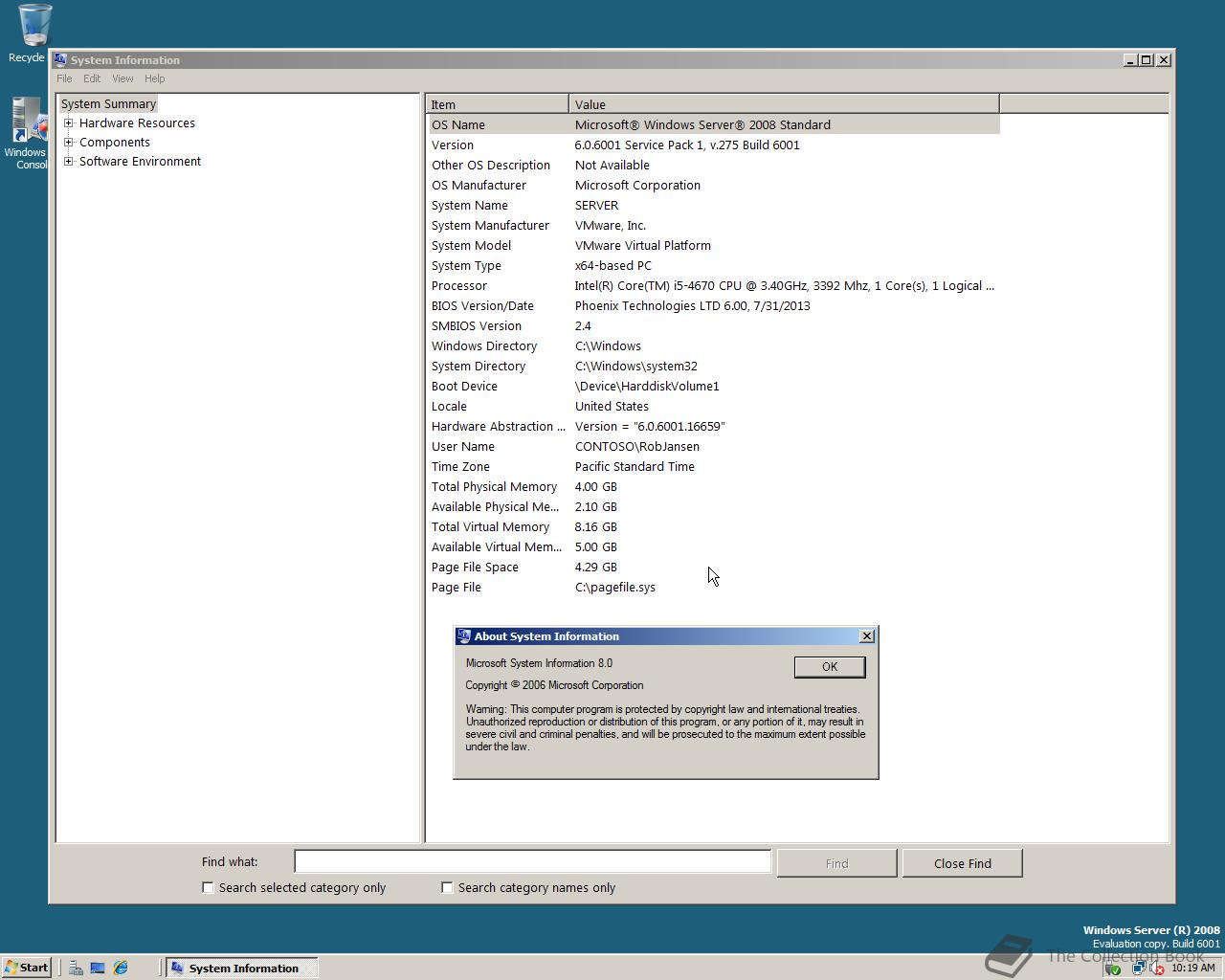This screenshot has height=980, width=1225.
Task: Launch Server Manager from quick launch
Action: pyautogui.click(x=76, y=968)
